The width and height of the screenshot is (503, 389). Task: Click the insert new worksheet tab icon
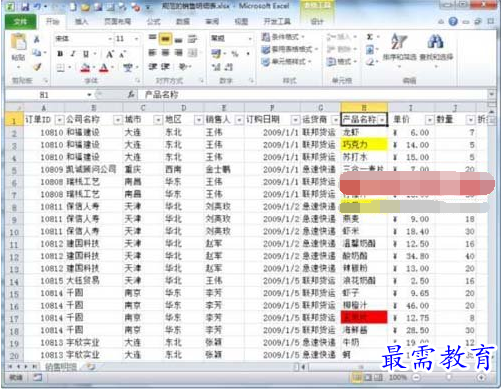(x=90, y=367)
